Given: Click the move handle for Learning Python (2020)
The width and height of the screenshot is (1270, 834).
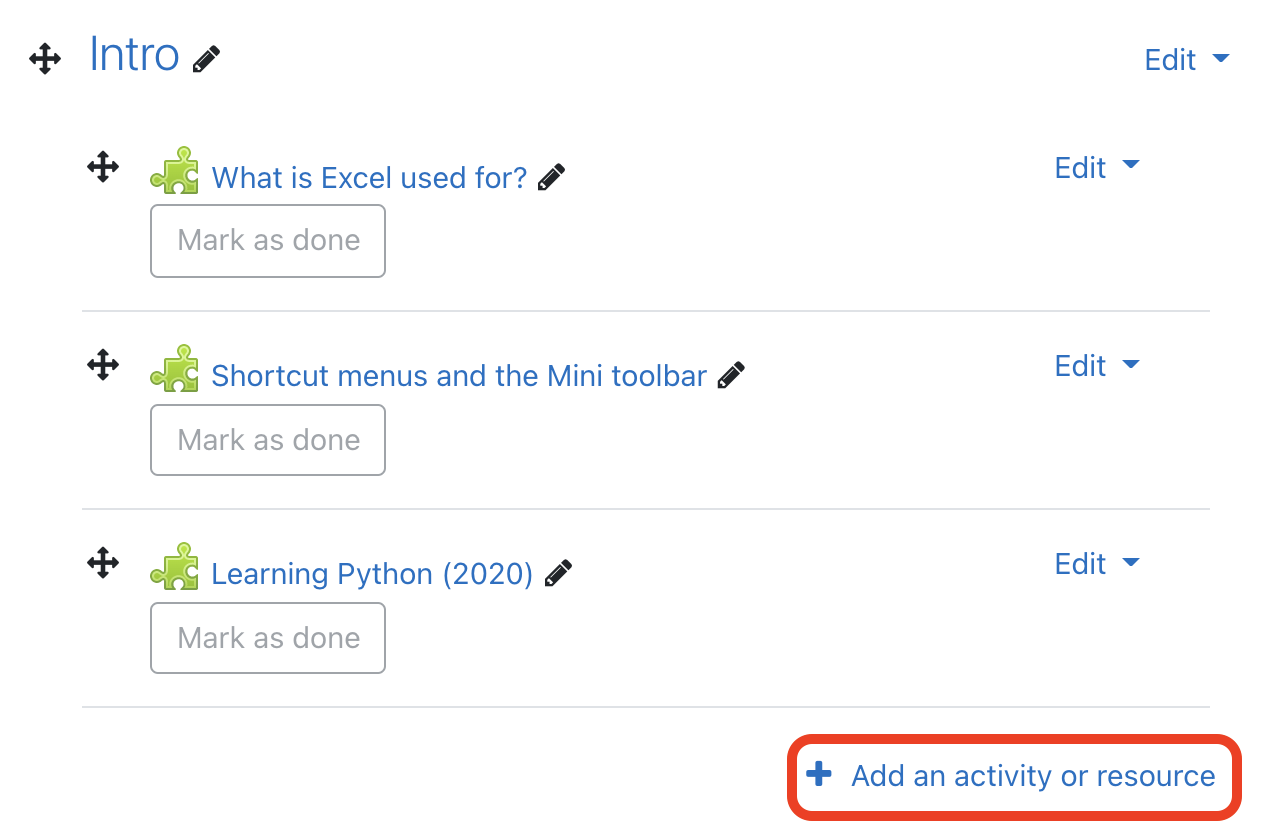Looking at the screenshot, I should (103, 563).
